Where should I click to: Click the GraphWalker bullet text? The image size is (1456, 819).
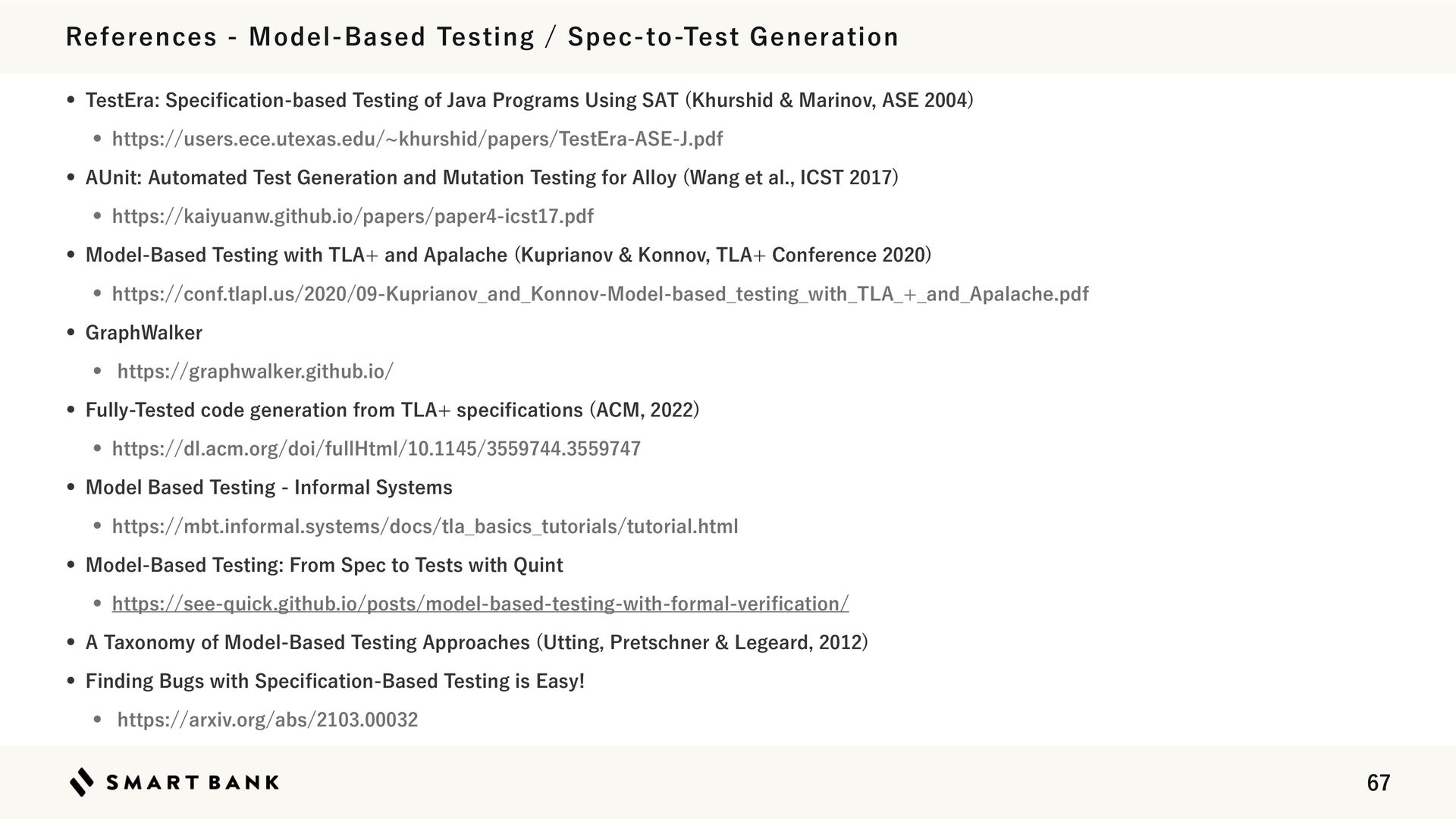click(x=143, y=332)
